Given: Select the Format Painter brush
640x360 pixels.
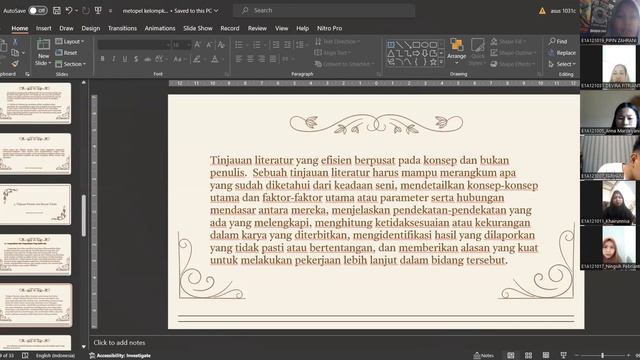Looking at the screenshot, I should click(15, 64).
